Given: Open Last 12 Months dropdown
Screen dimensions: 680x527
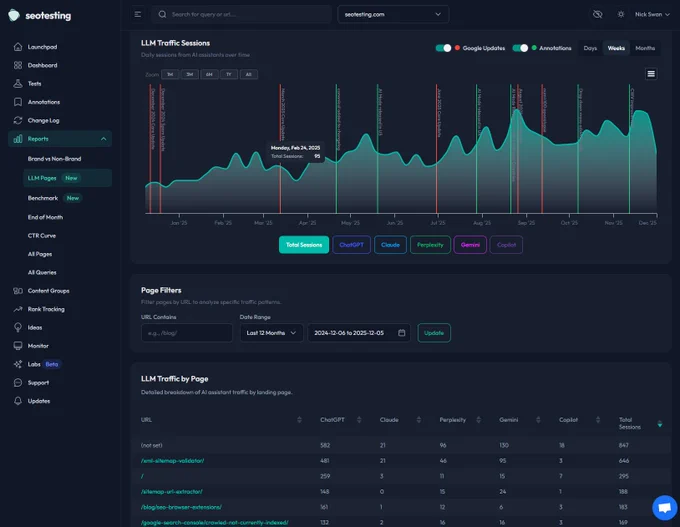Looking at the screenshot, I should coord(271,333).
